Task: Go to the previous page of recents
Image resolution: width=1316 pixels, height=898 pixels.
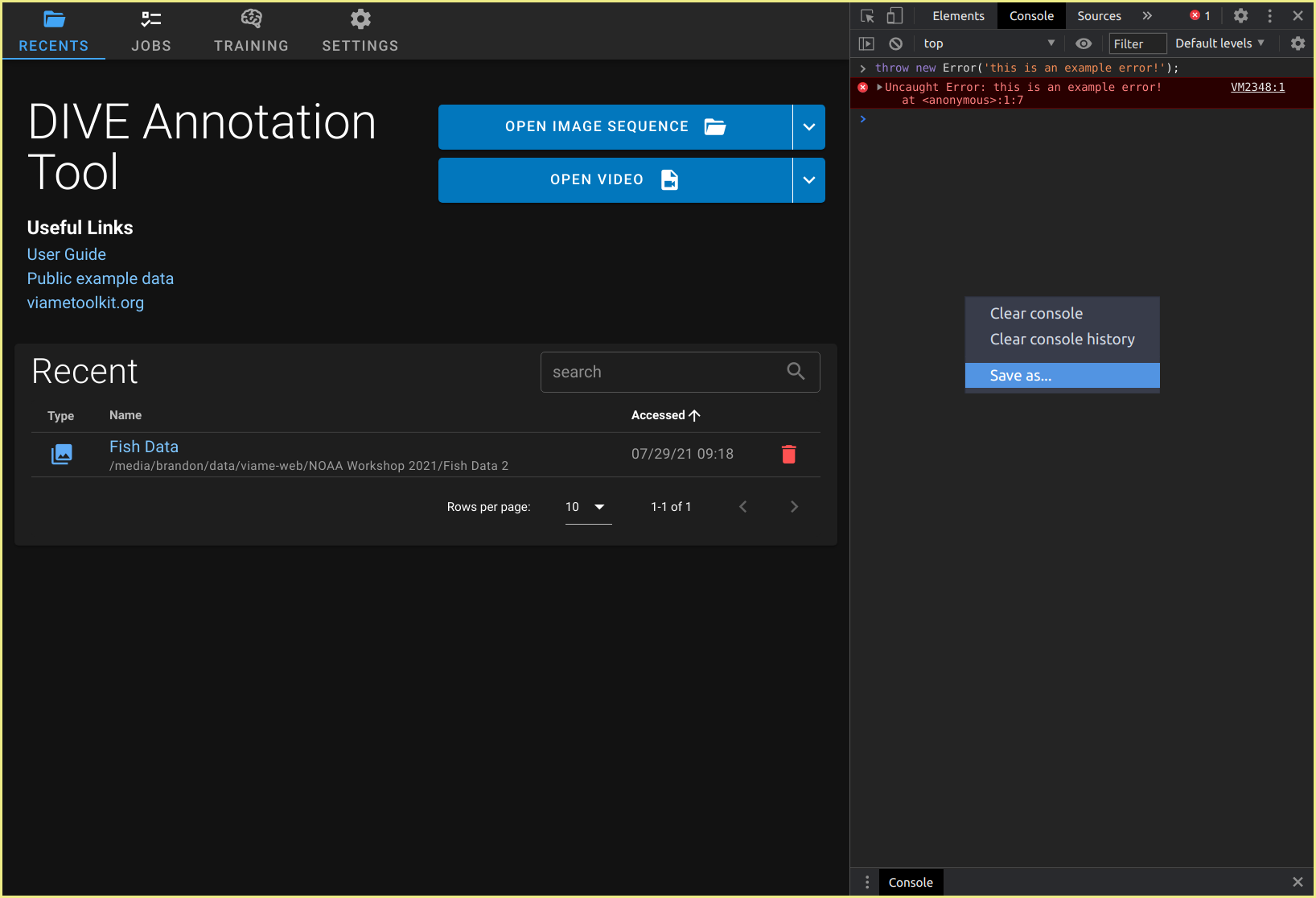Action: [x=743, y=507]
